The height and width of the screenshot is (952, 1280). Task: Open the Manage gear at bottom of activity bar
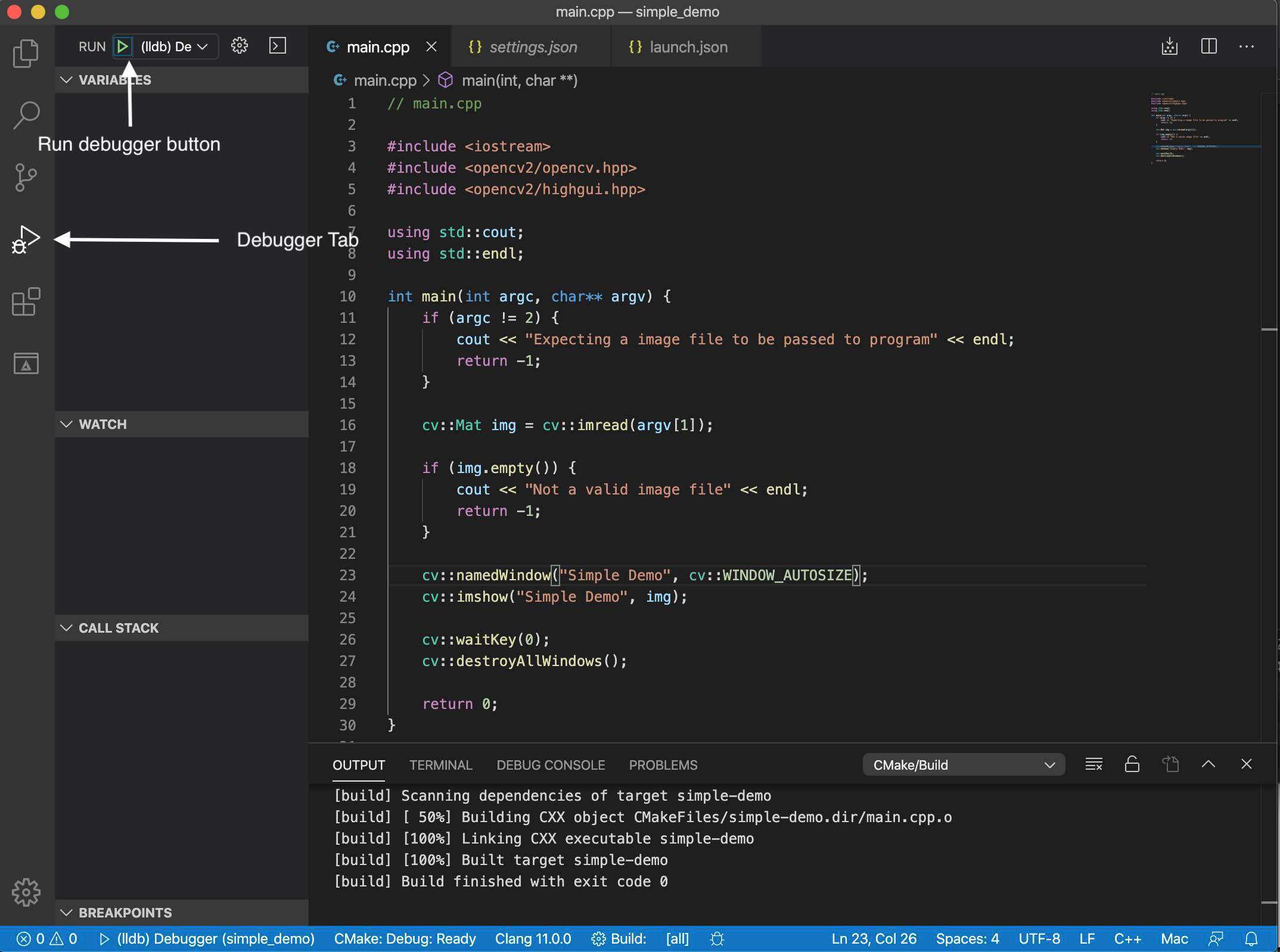tap(26, 892)
